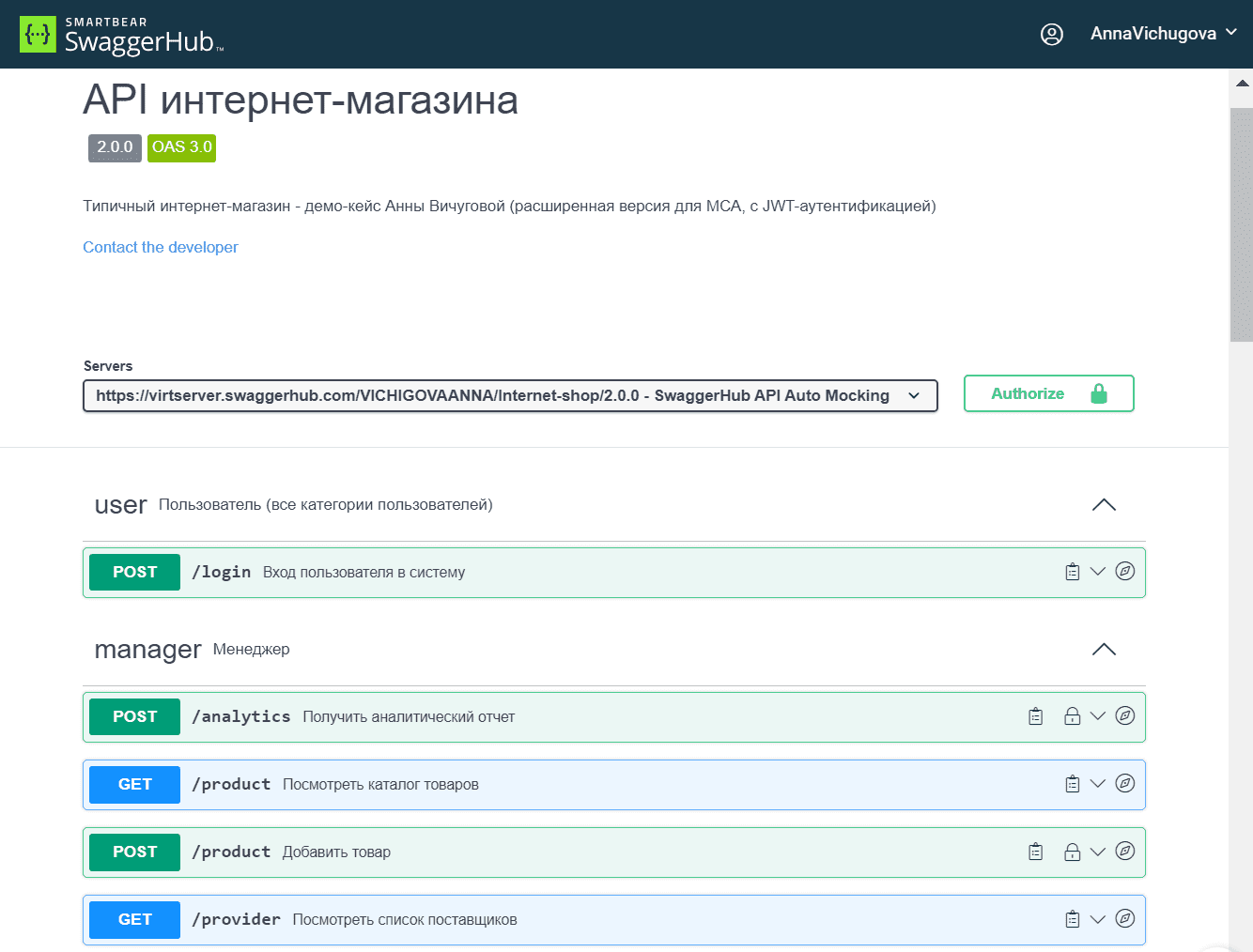Click the /analytics path text
This screenshot has height=952, width=1253.
pyautogui.click(x=241, y=716)
